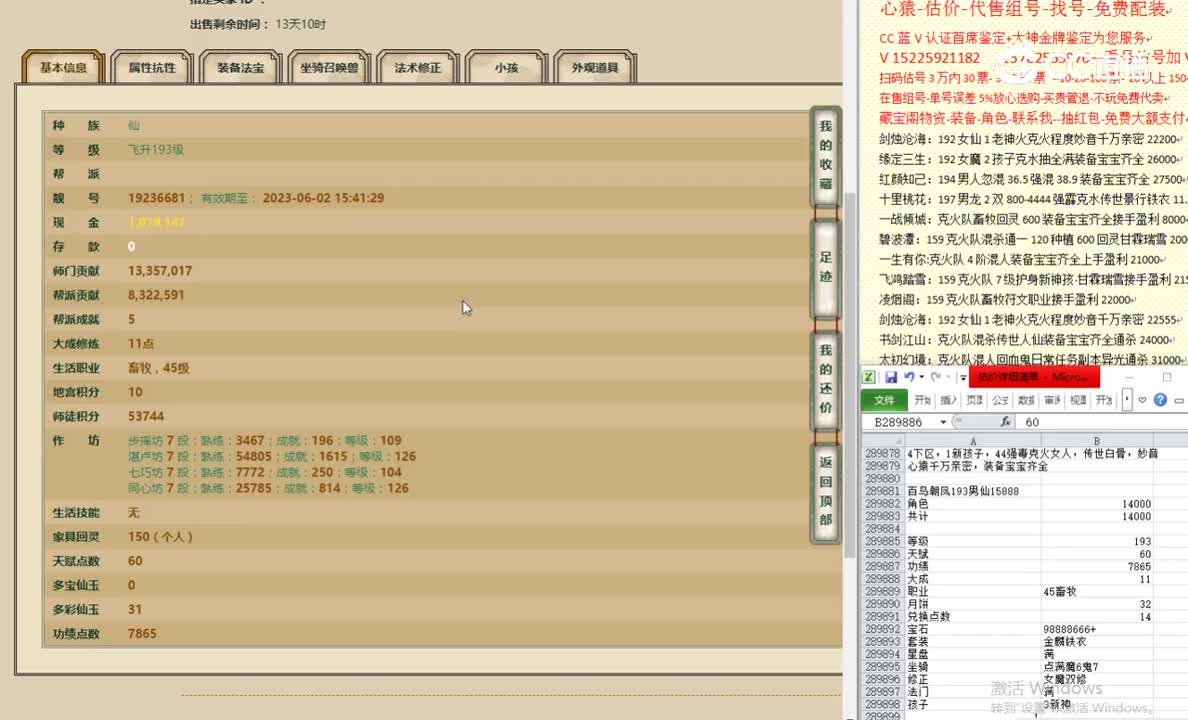Click the Redo icon in the Excel toolbar
The width and height of the screenshot is (1188, 720).
(938, 377)
